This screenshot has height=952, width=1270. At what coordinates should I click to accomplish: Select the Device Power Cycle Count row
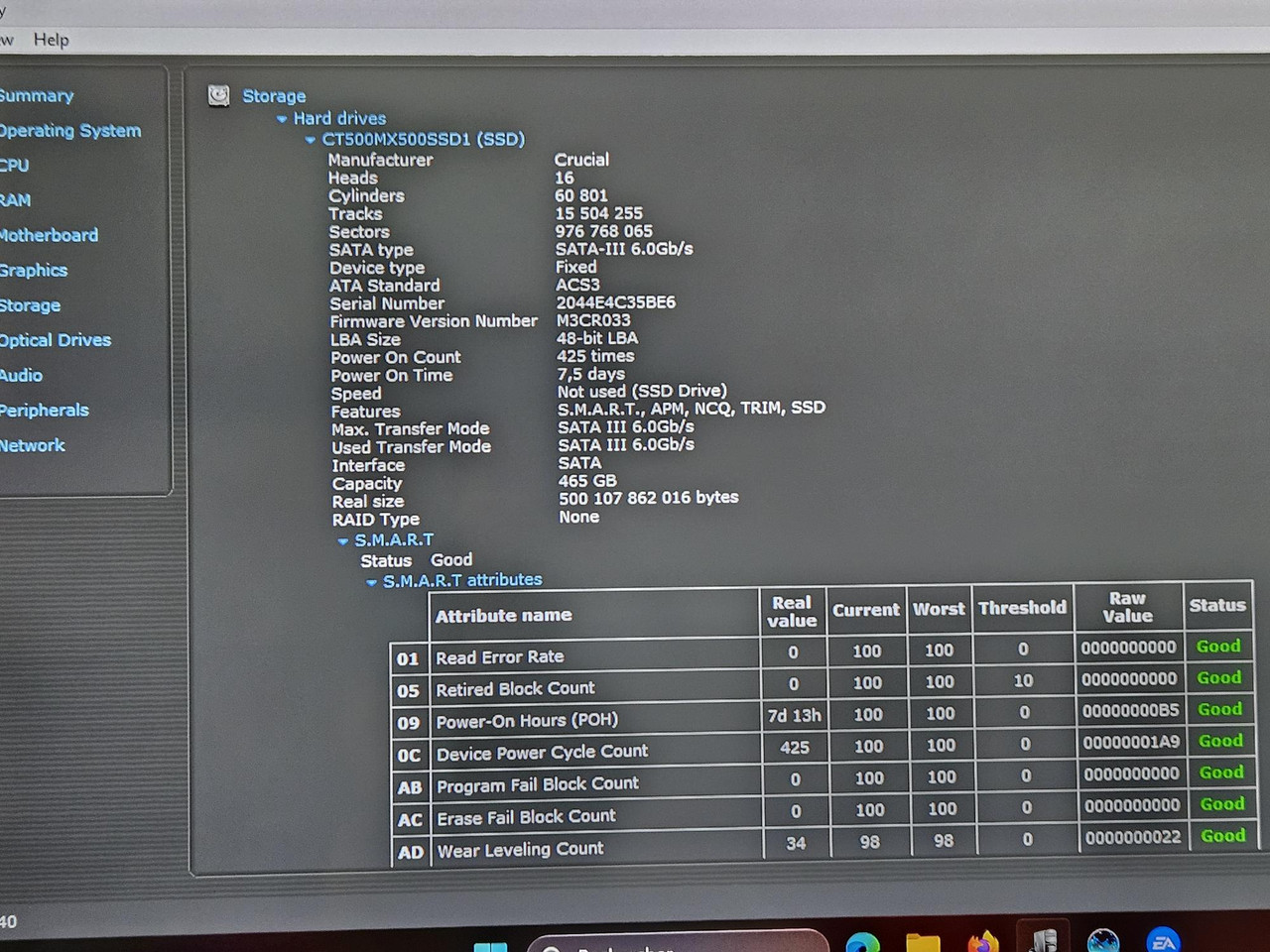(823, 749)
